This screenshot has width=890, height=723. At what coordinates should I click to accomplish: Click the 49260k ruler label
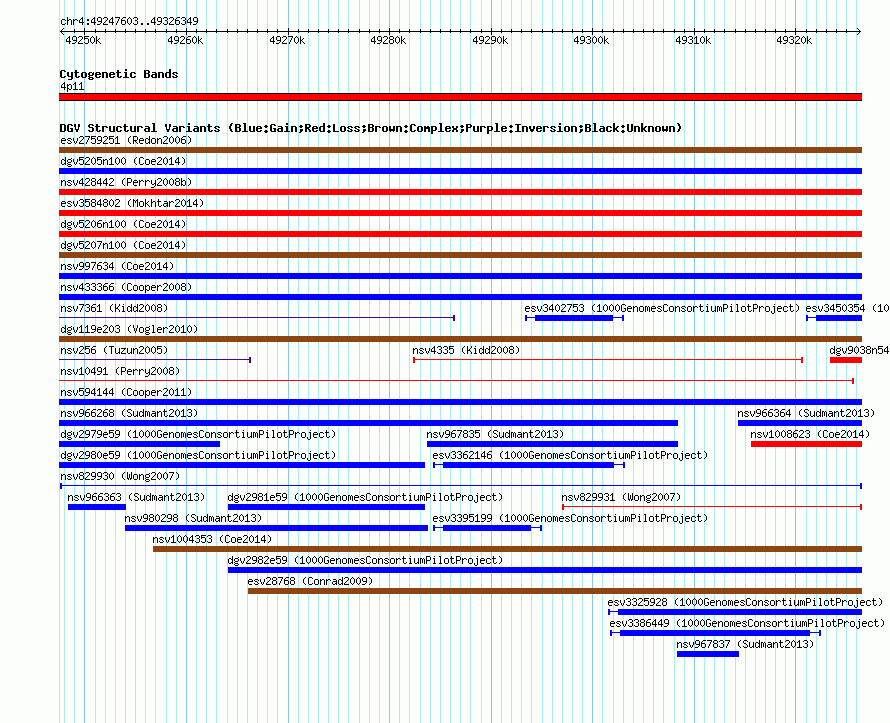tap(185, 40)
